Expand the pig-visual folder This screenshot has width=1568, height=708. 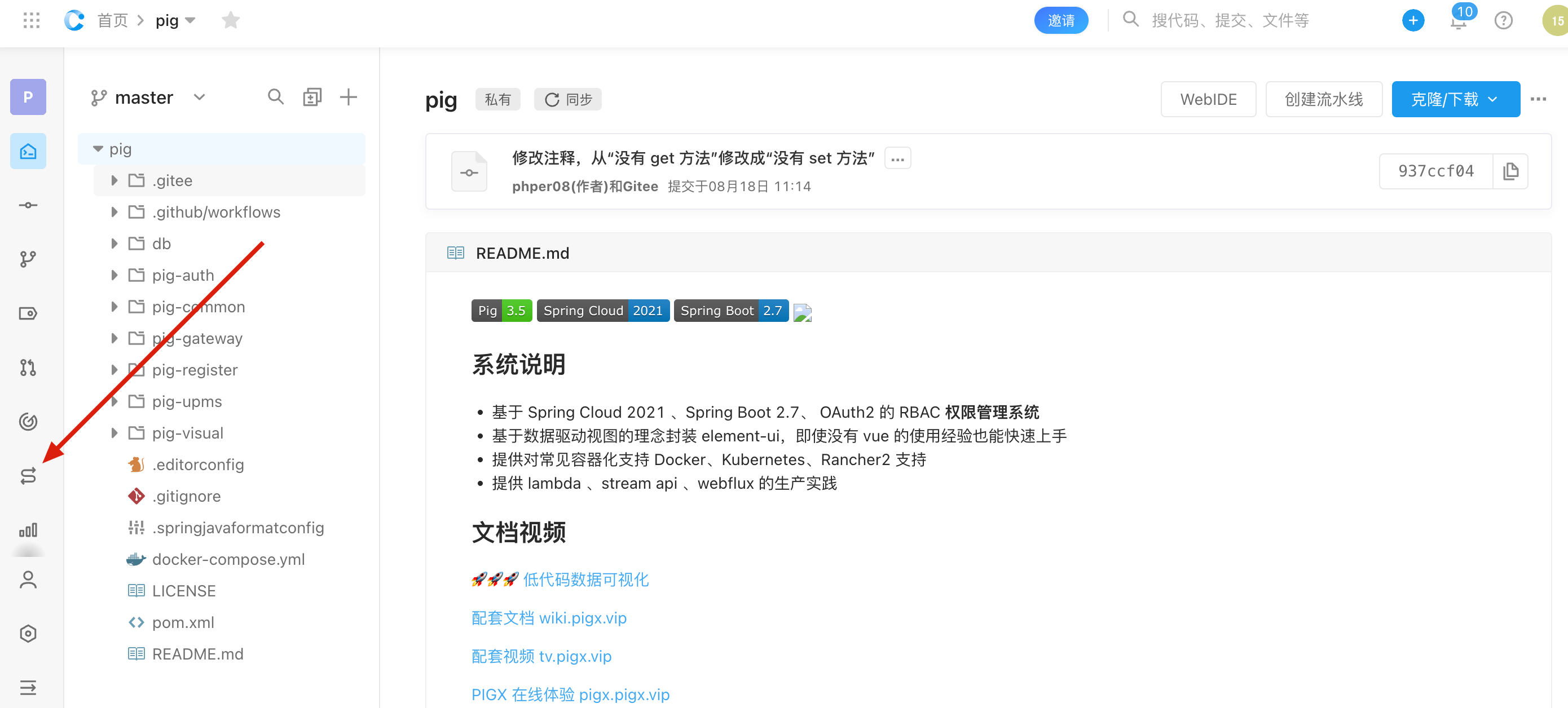point(114,433)
